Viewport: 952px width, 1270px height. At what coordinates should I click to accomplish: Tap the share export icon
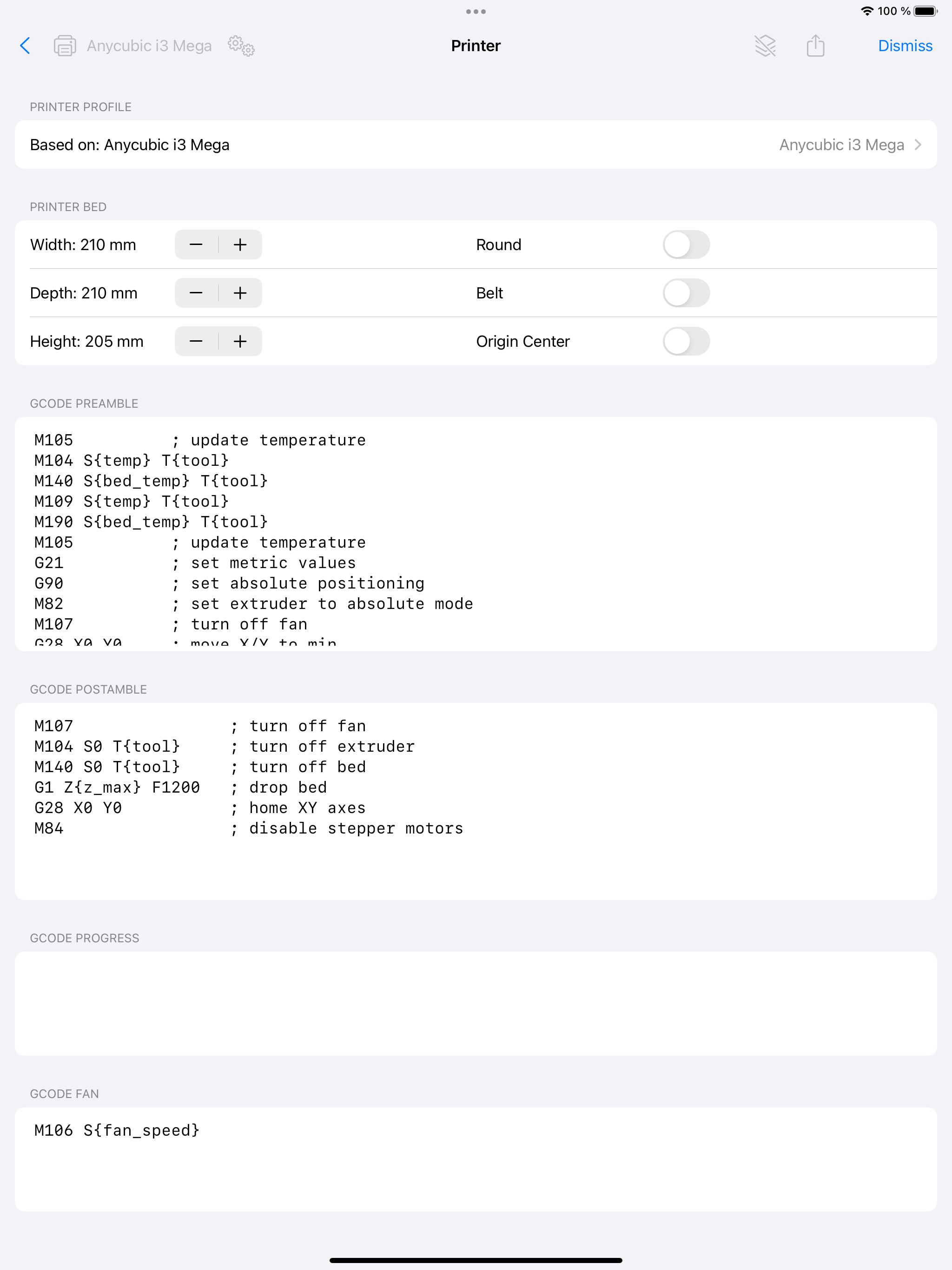815,46
